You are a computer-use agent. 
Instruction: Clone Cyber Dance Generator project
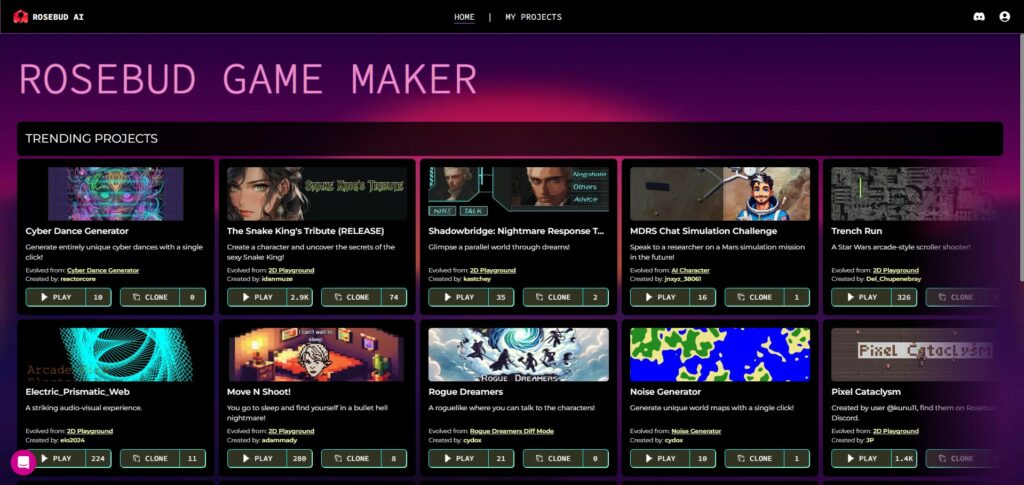(x=150, y=297)
